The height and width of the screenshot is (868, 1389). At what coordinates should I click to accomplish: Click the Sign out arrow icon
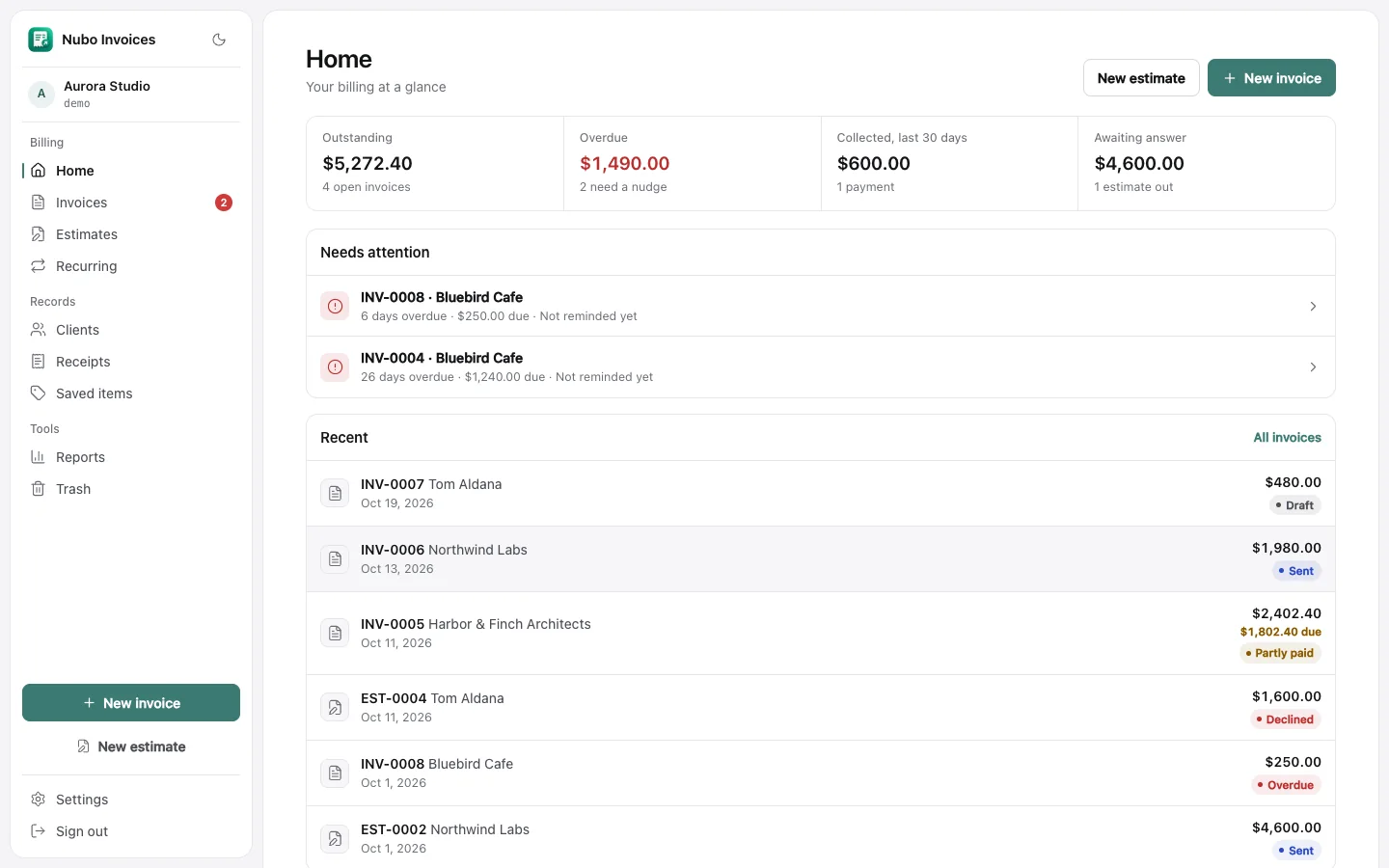click(39, 831)
